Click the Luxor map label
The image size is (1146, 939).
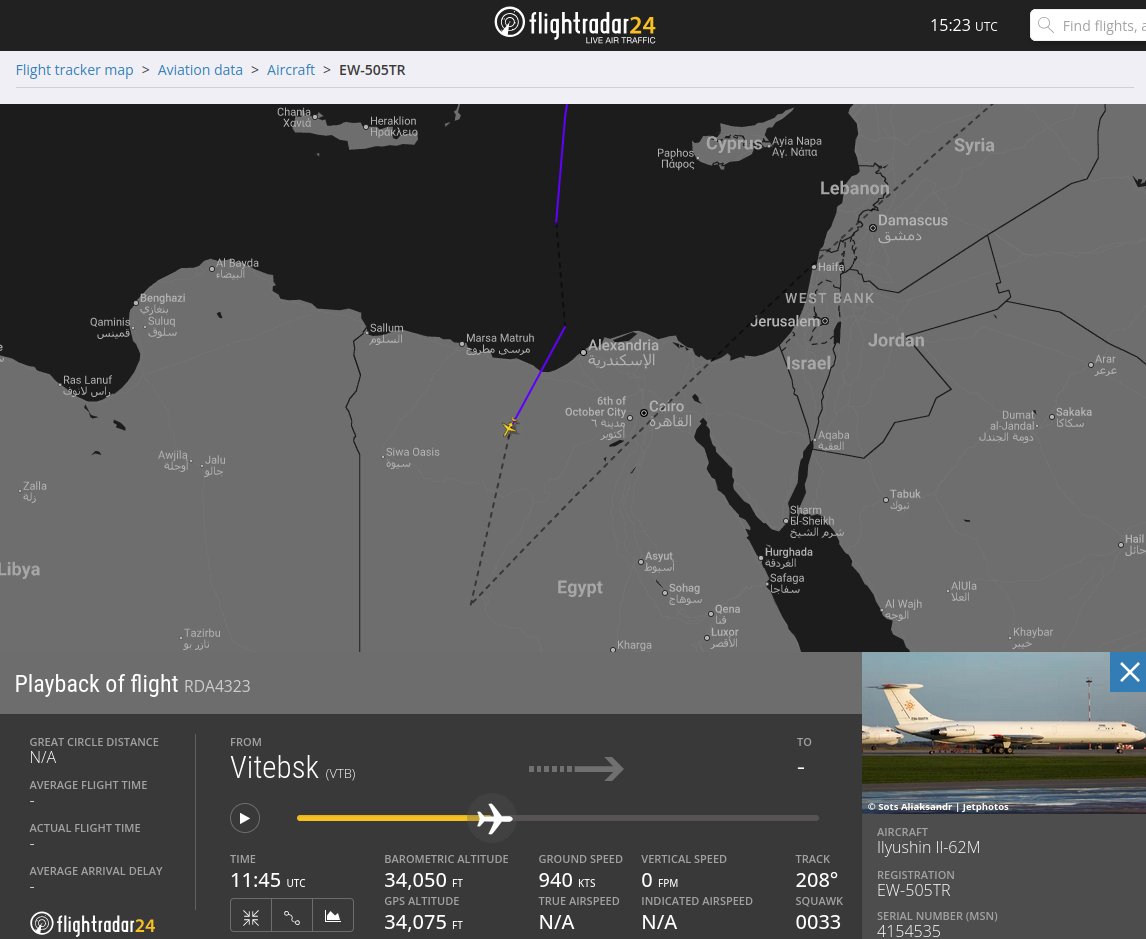pyautogui.click(x=724, y=637)
